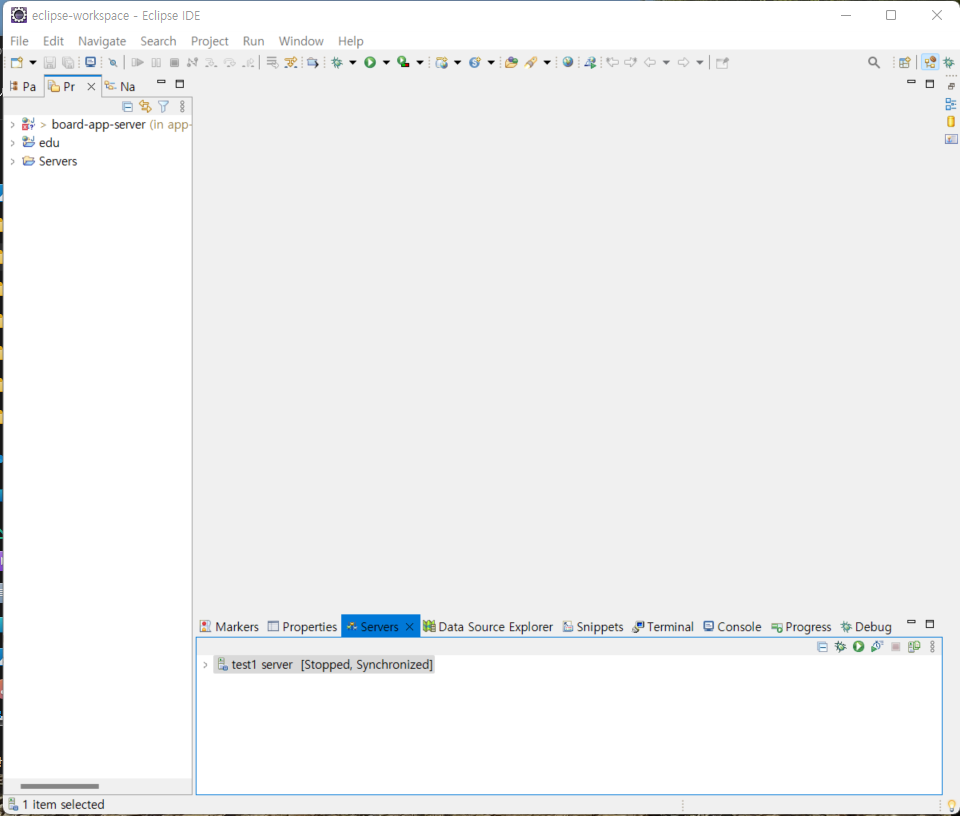Open the New wizard dropdown arrow

(x=33, y=62)
